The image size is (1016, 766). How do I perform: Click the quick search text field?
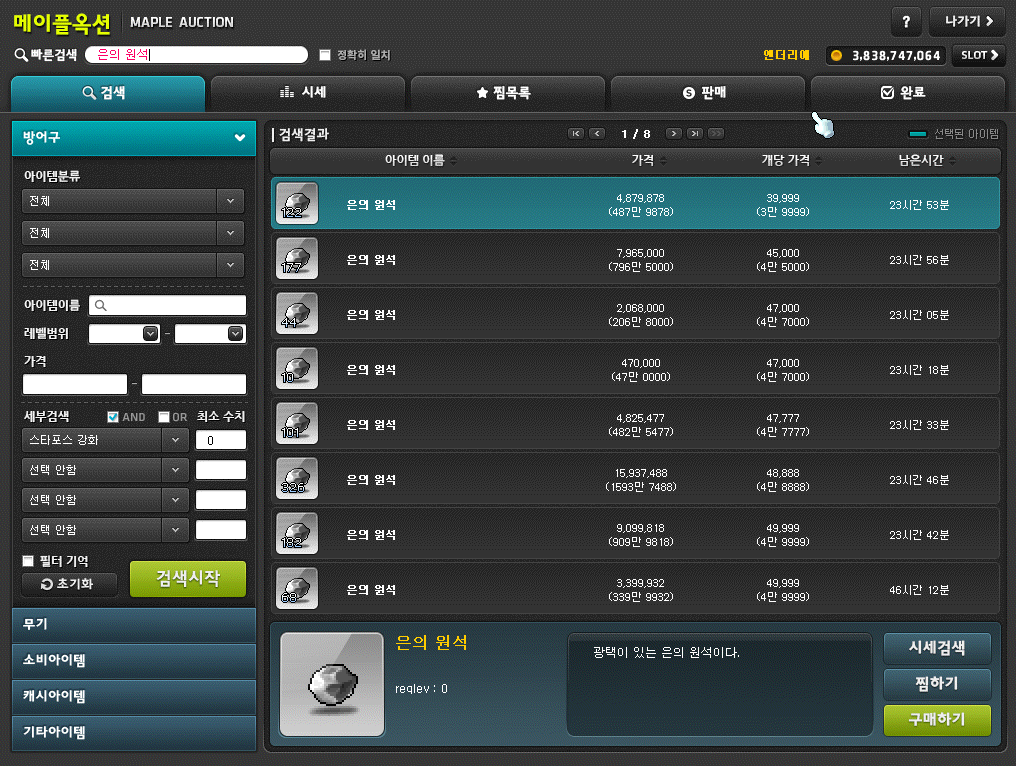coord(196,55)
